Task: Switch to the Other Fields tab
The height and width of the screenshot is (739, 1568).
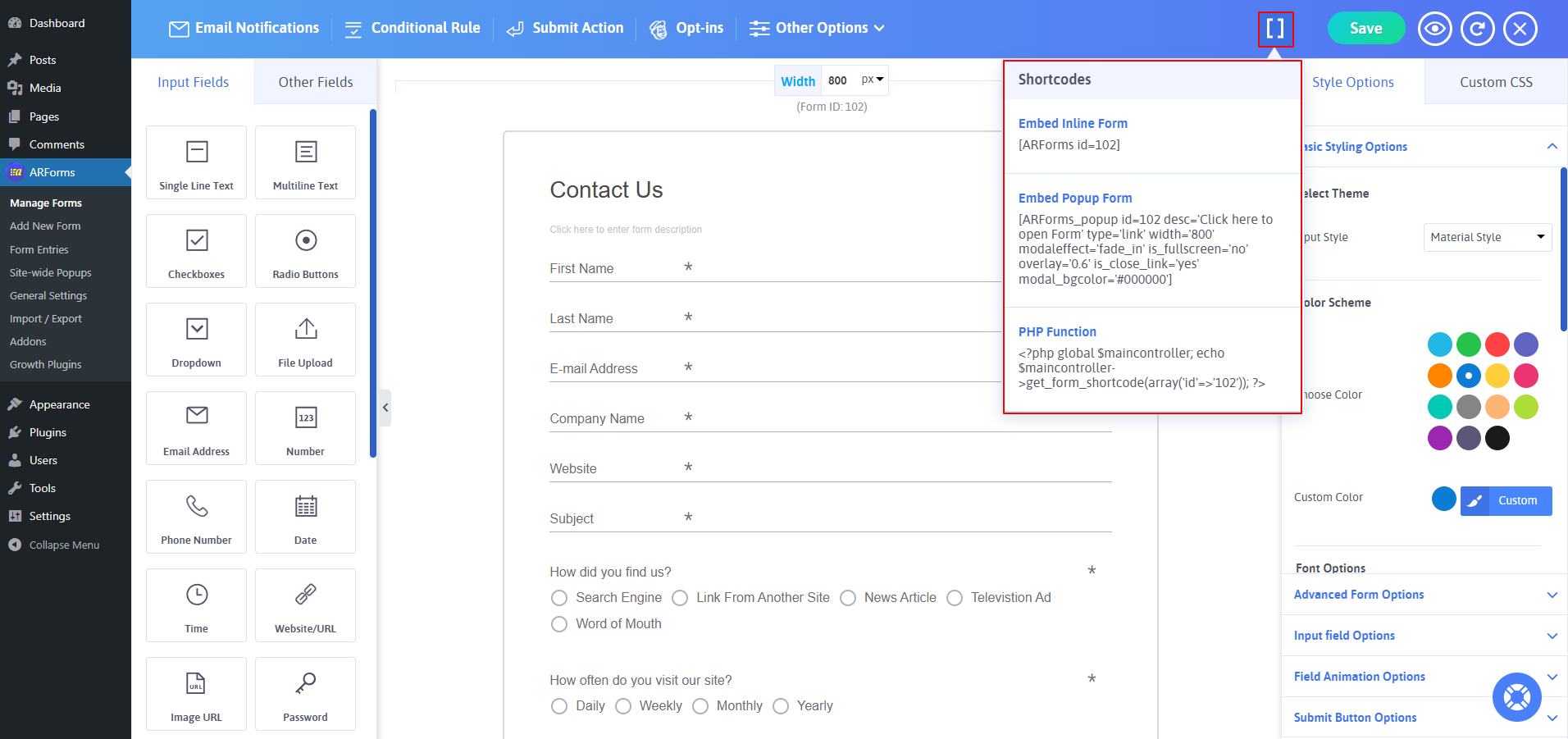Action: point(315,82)
